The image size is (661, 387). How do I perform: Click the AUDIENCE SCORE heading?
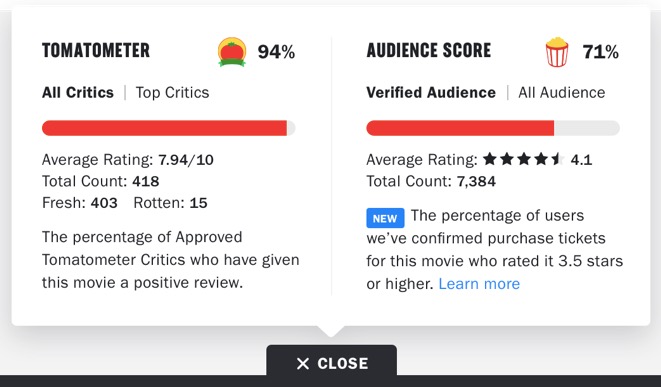[x=429, y=51]
